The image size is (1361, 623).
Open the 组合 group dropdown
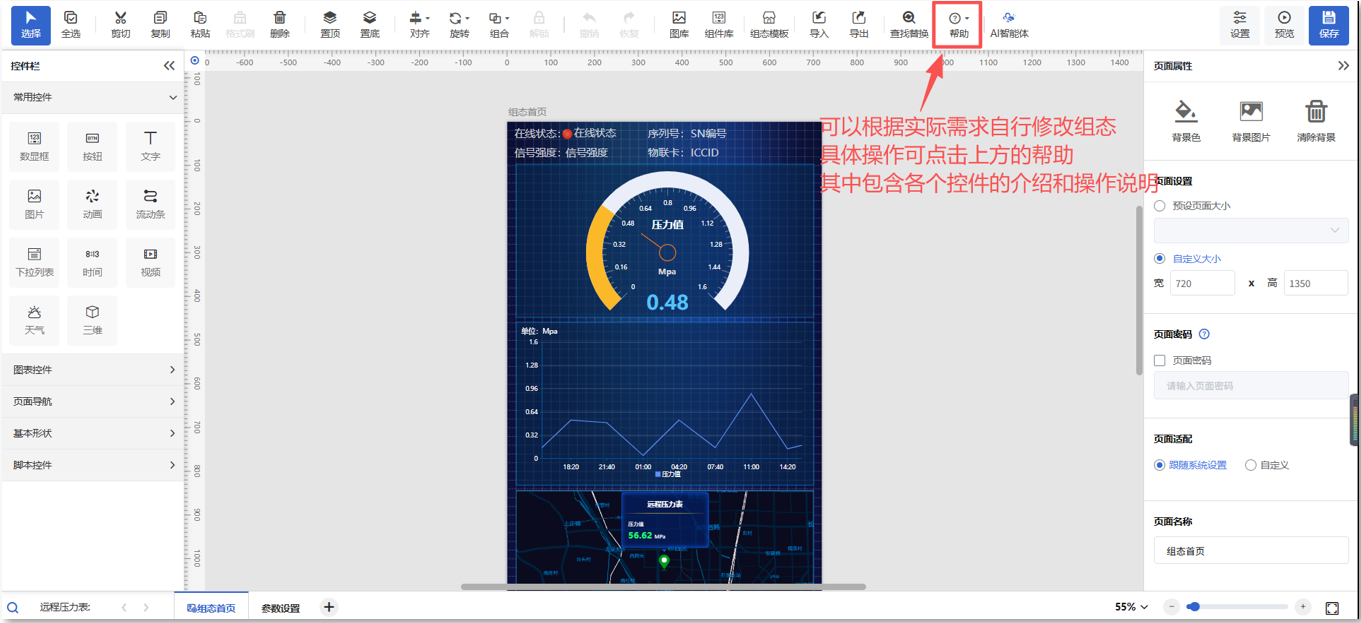499,25
